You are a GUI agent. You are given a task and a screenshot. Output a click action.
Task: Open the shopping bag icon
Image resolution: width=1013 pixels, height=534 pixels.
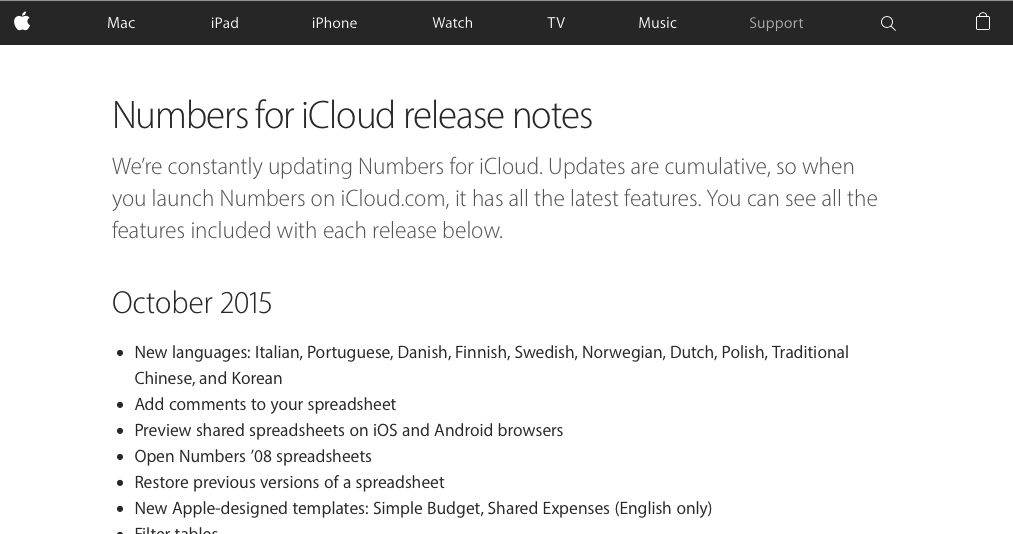(983, 22)
